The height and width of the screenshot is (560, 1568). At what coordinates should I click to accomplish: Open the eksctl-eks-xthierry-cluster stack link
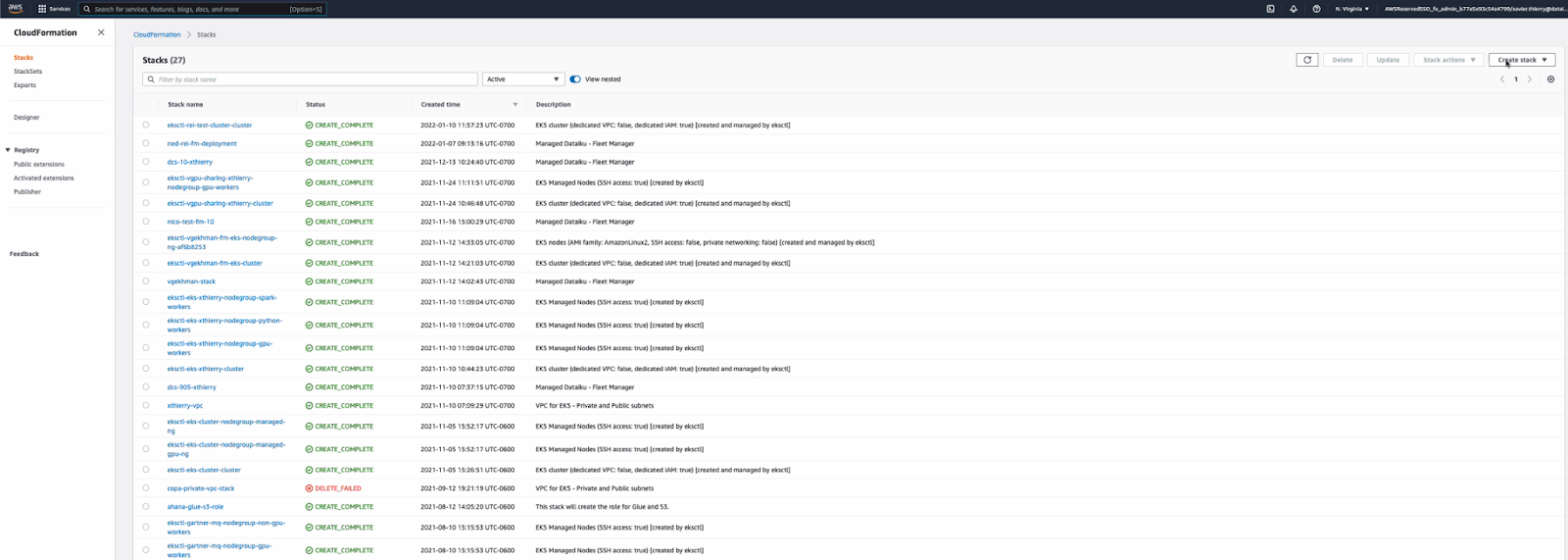point(206,369)
